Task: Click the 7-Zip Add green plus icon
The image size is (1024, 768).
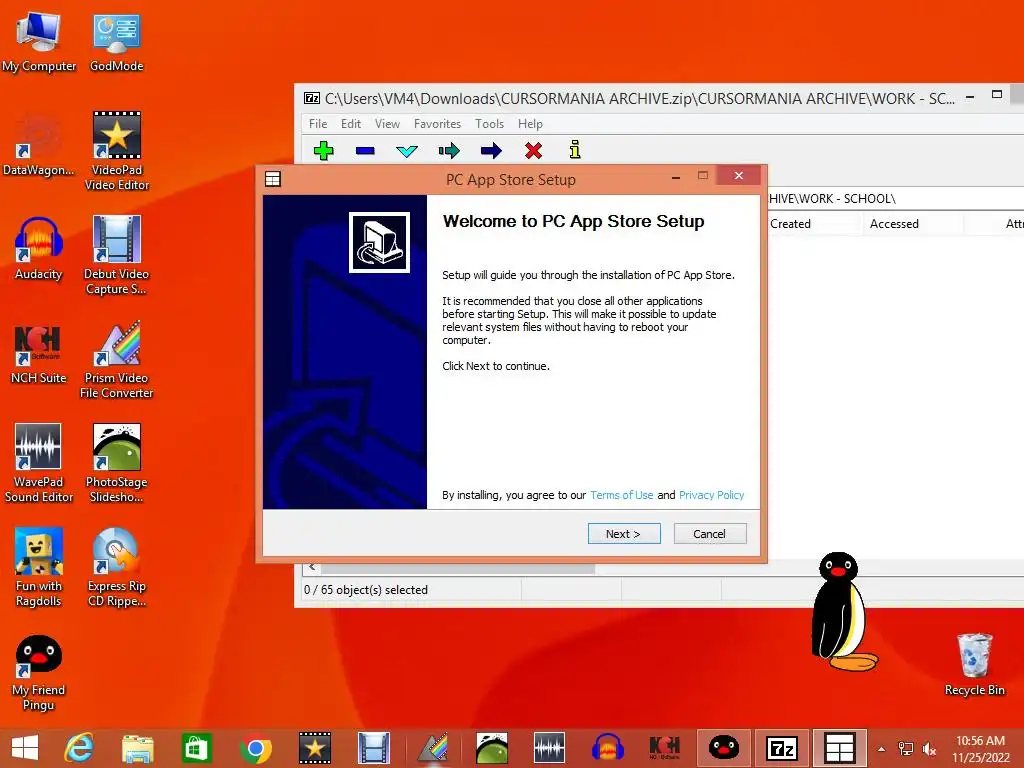Action: pos(323,151)
